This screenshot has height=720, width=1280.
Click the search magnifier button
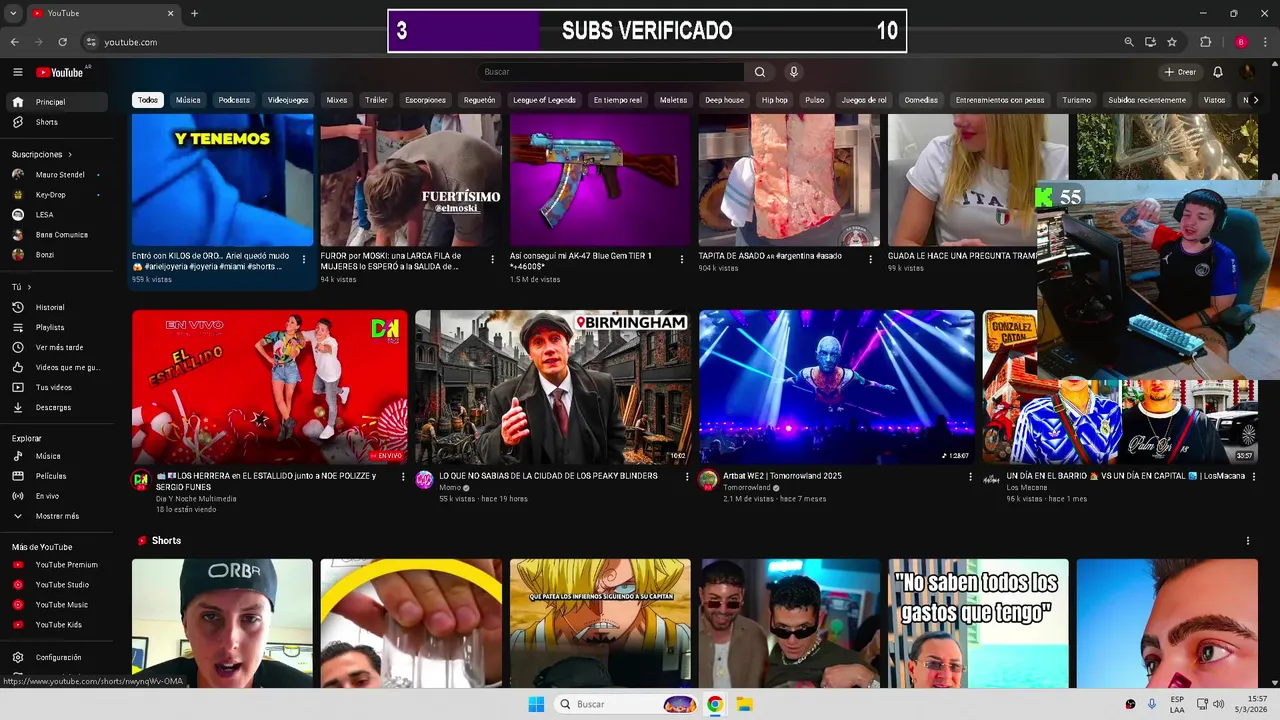pos(760,72)
